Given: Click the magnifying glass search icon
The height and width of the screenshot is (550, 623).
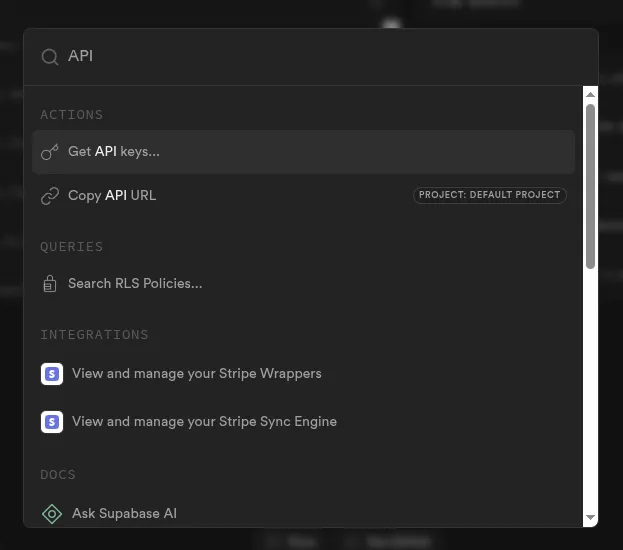Looking at the screenshot, I should (49, 57).
